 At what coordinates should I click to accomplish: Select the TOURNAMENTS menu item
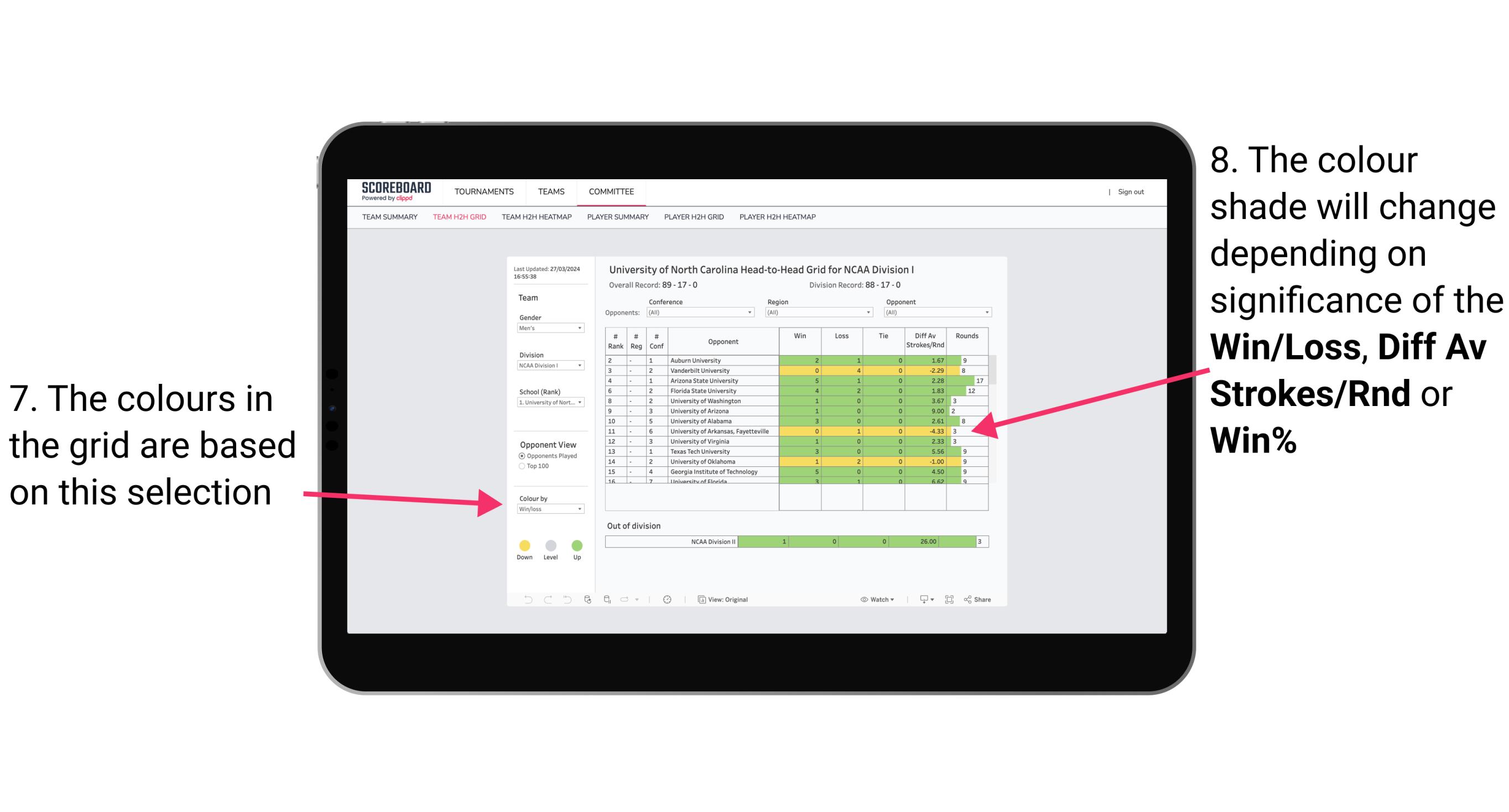pyautogui.click(x=484, y=192)
